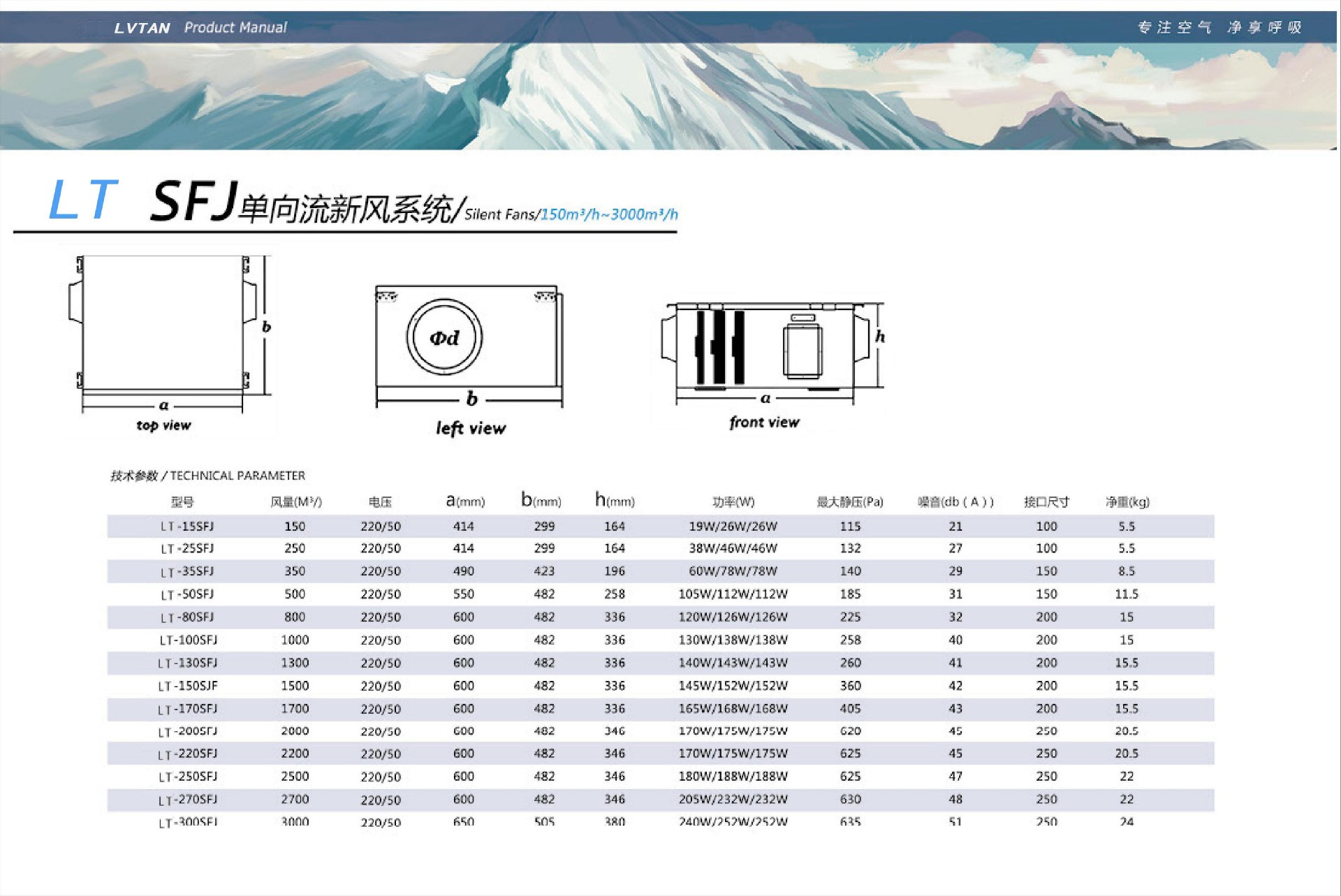Click the "净重(kg)" column header

pyautogui.click(x=1127, y=502)
